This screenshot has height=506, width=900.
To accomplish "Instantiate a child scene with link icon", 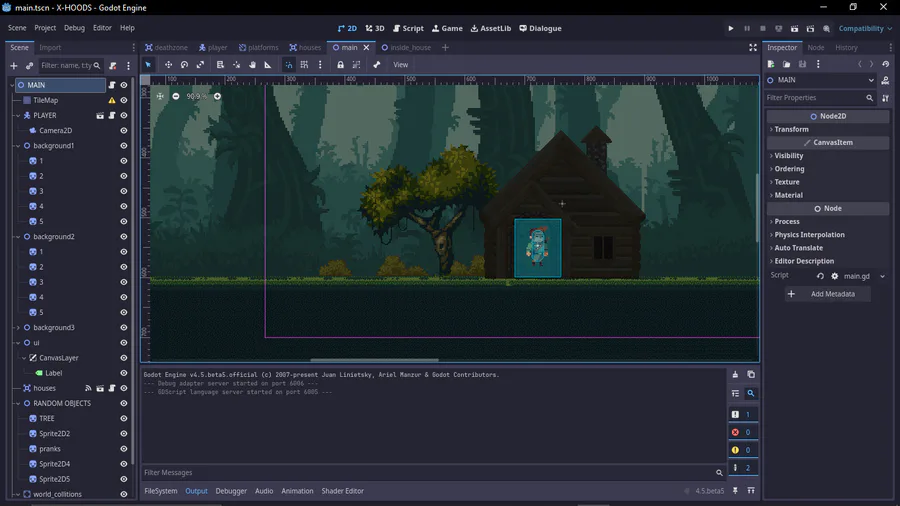I will click(x=29, y=66).
